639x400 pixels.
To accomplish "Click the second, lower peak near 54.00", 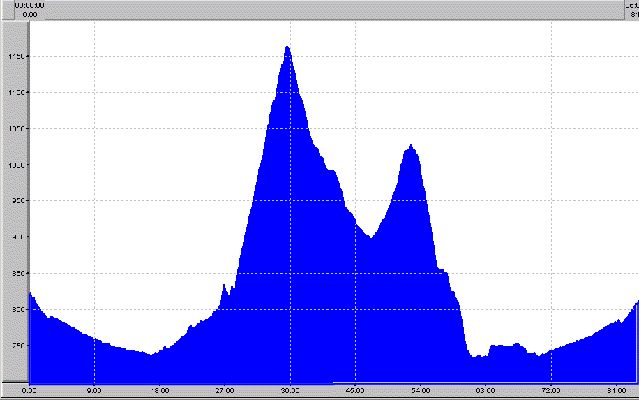I will click(410, 148).
